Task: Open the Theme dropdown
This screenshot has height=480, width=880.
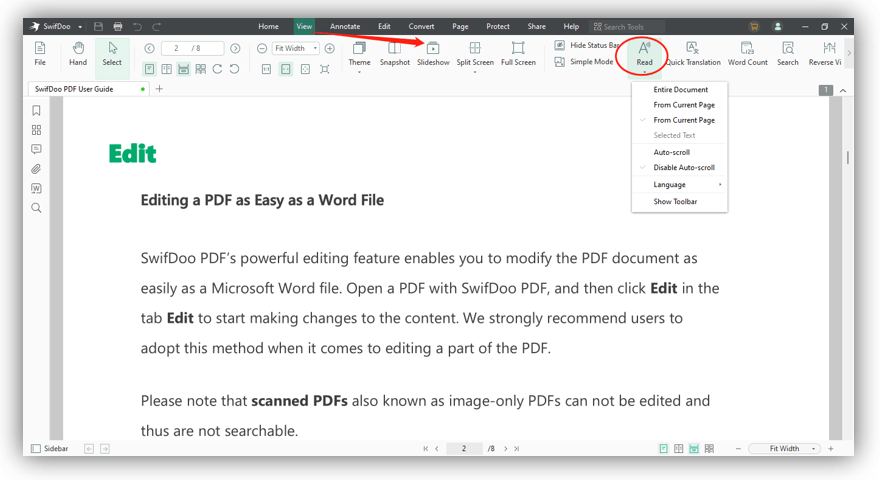Action: tap(359, 56)
